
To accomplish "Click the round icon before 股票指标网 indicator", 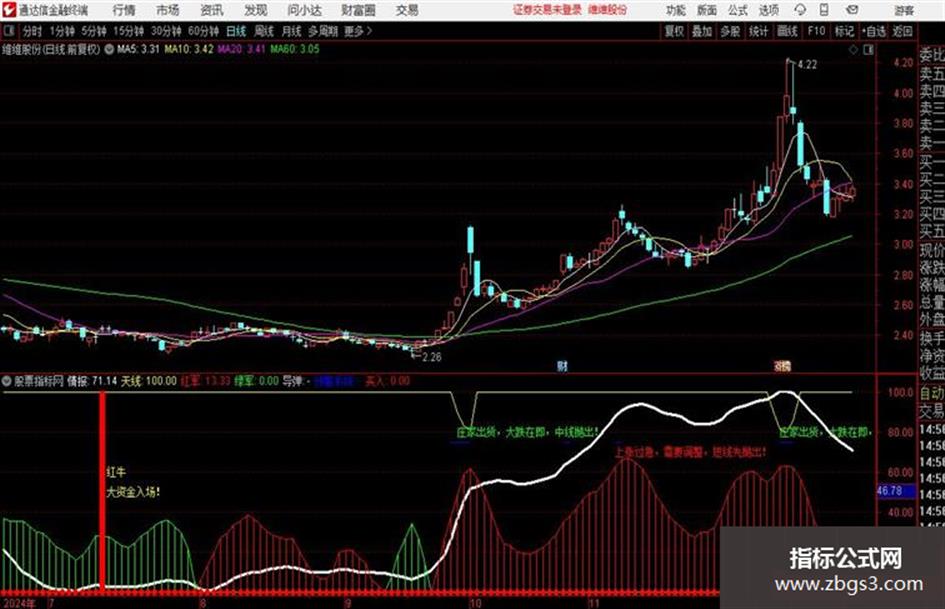I will [7, 381].
